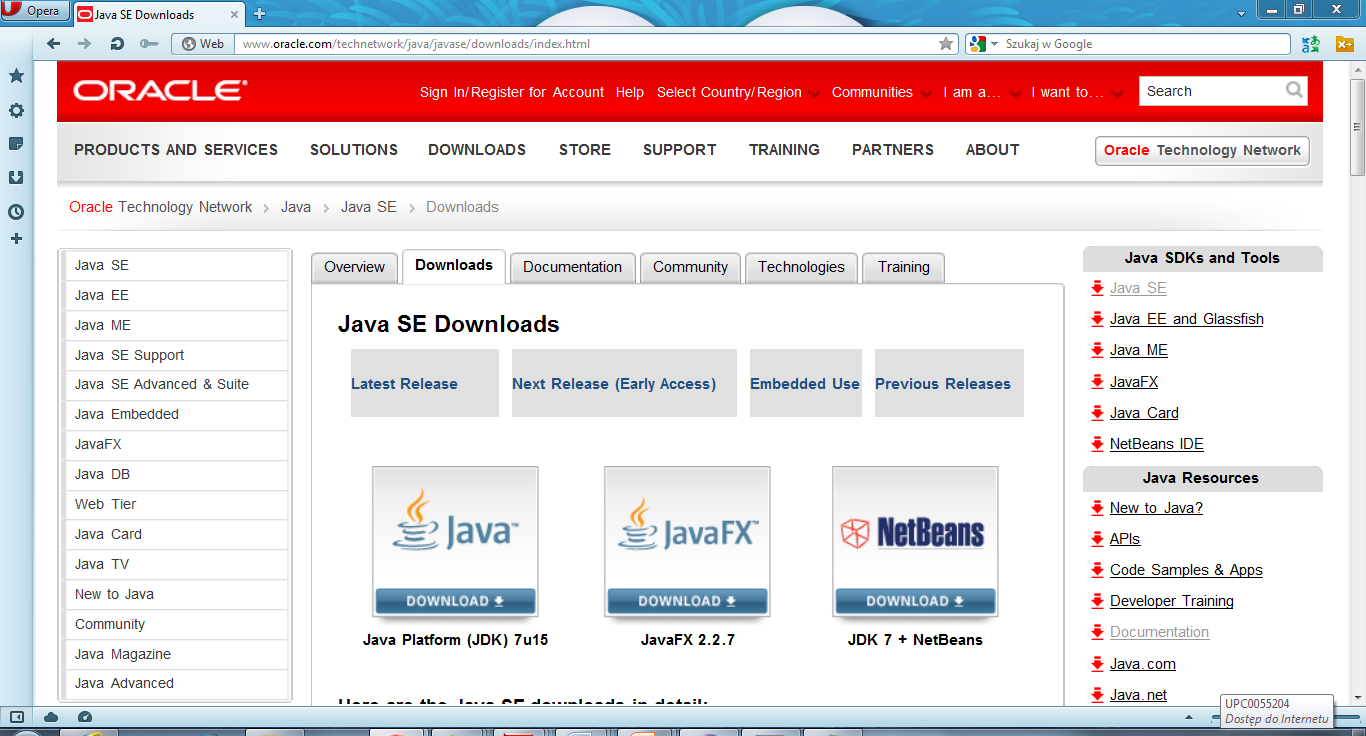Open Google search engine selector dropdown
The width and height of the screenshot is (1366, 736).
(x=984, y=44)
